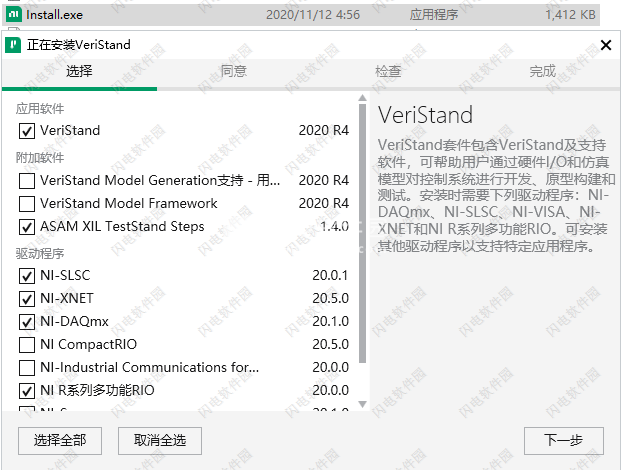
Task: Untick ASAM XIL TestStand Steps
Action: (x=27, y=227)
